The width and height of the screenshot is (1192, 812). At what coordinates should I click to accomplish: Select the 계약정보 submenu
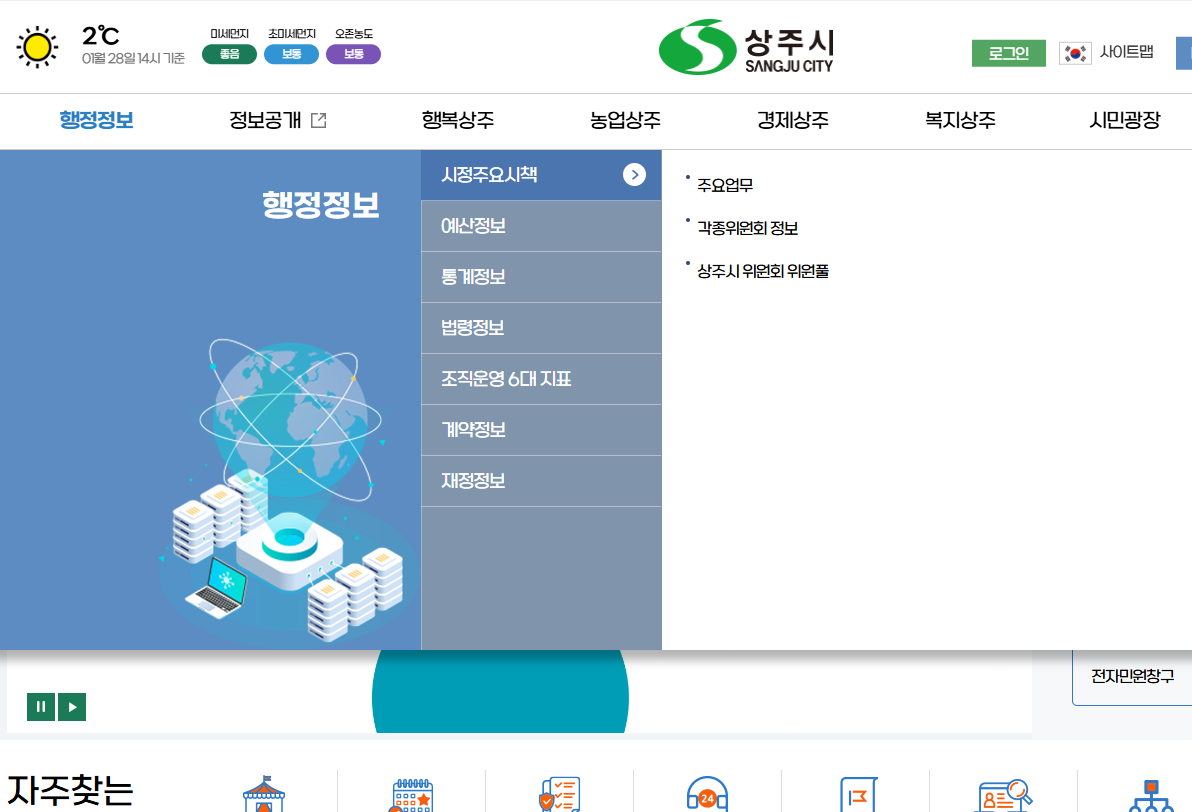(x=541, y=430)
